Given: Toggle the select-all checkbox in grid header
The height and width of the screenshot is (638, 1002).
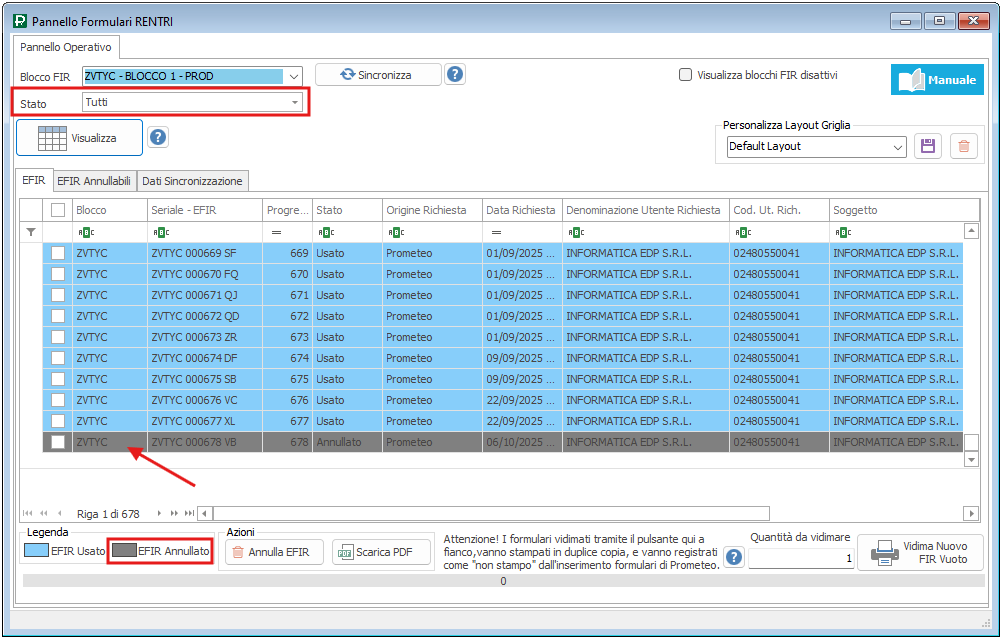Looking at the screenshot, I should (x=58, y=210).
